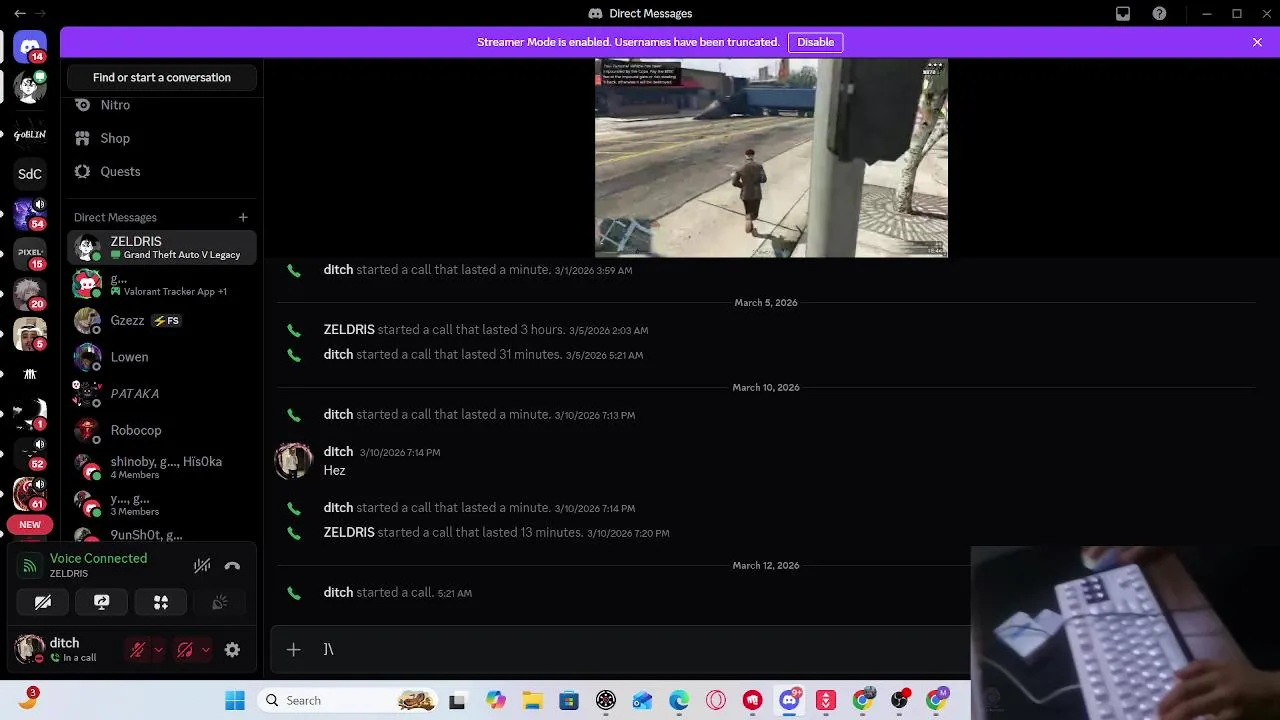Dismiss the Streamer Mode banner

[1257, 42]
